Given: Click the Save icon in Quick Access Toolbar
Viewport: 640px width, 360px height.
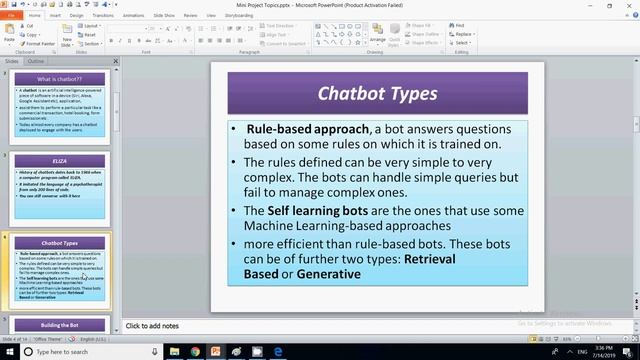Looking at the screenshot, I should (14, 4).
